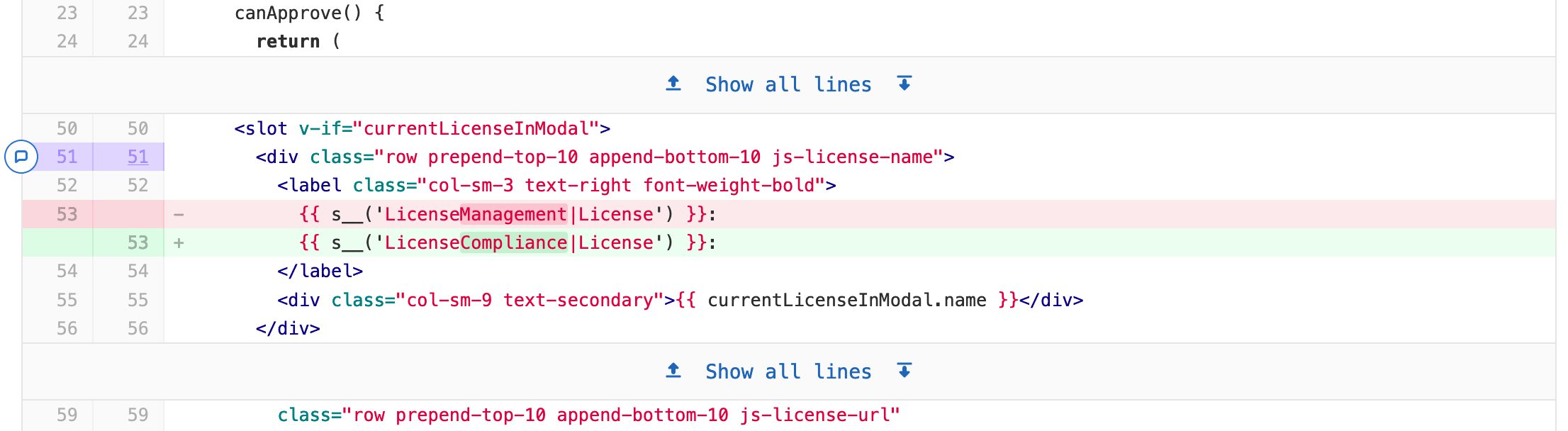The height and width of the screenshot is (431, 1568).
Task: Click the highlighted "Compliance" added text
Action: 513,242
